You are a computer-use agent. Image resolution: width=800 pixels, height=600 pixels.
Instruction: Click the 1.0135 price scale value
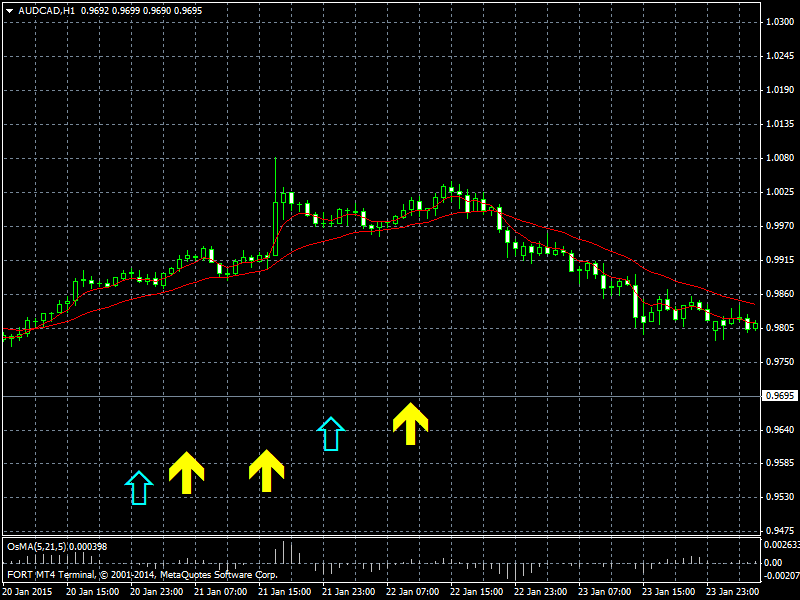(780, 124)
